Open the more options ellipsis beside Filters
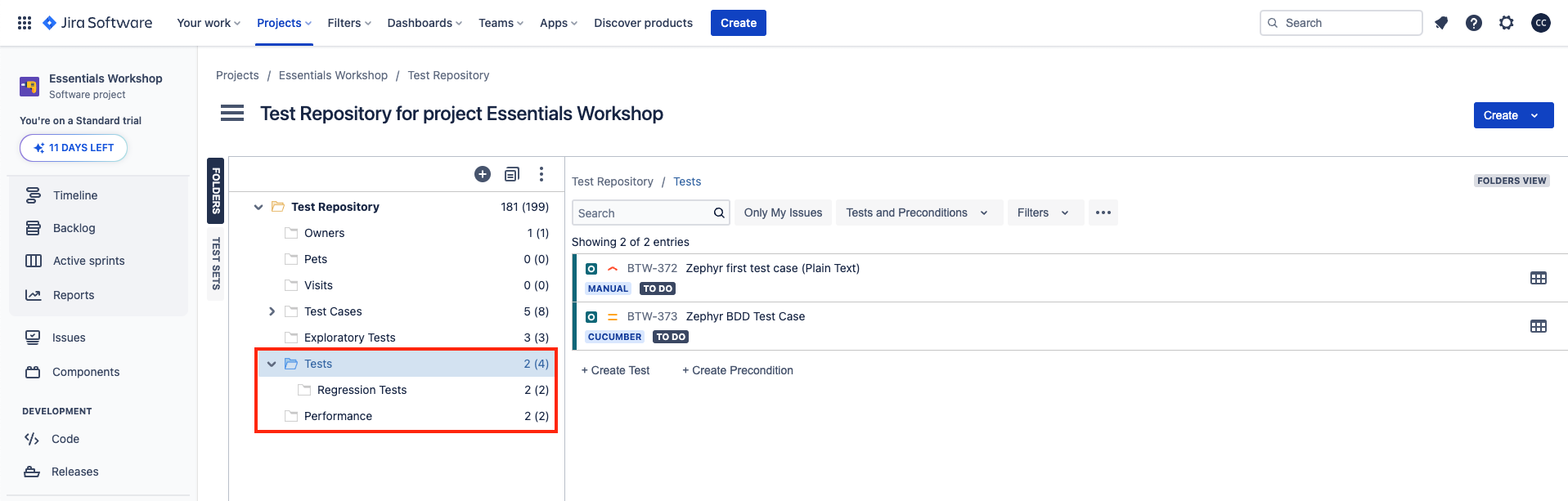 click(x=1103, y=212)
